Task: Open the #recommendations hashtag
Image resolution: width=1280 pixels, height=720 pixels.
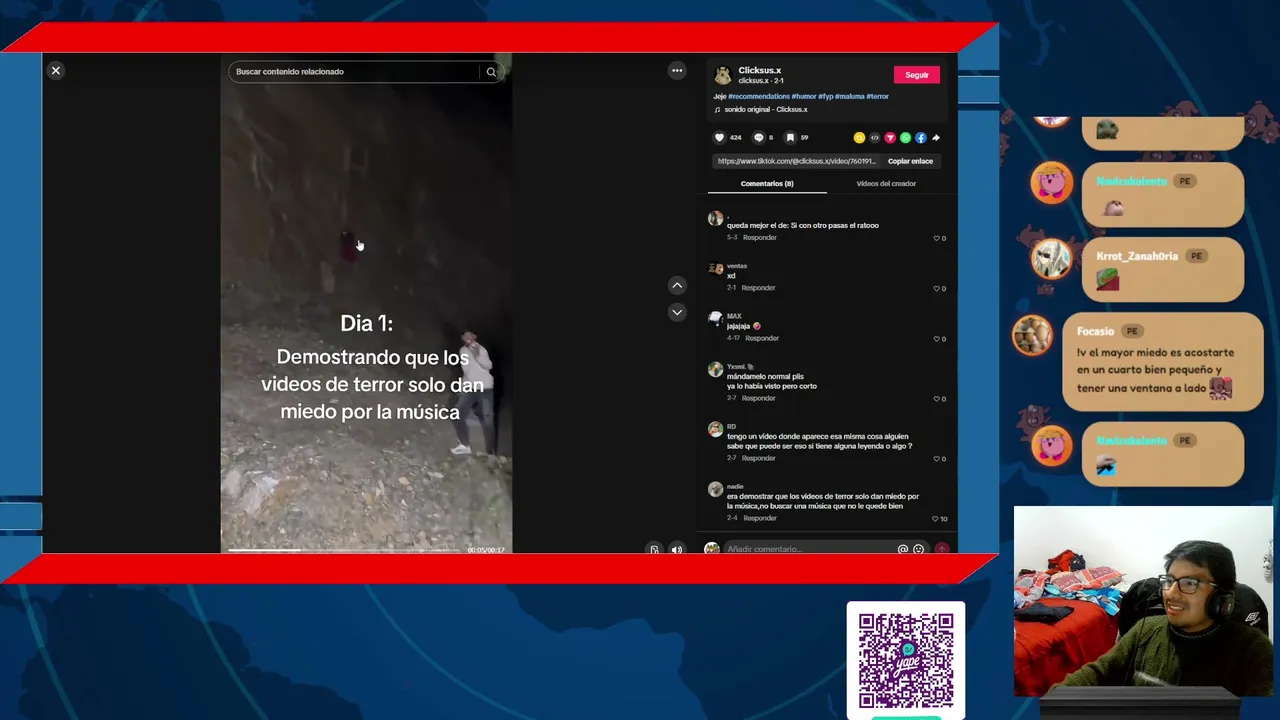Action: pyautogui.click(x=759, y=97)
